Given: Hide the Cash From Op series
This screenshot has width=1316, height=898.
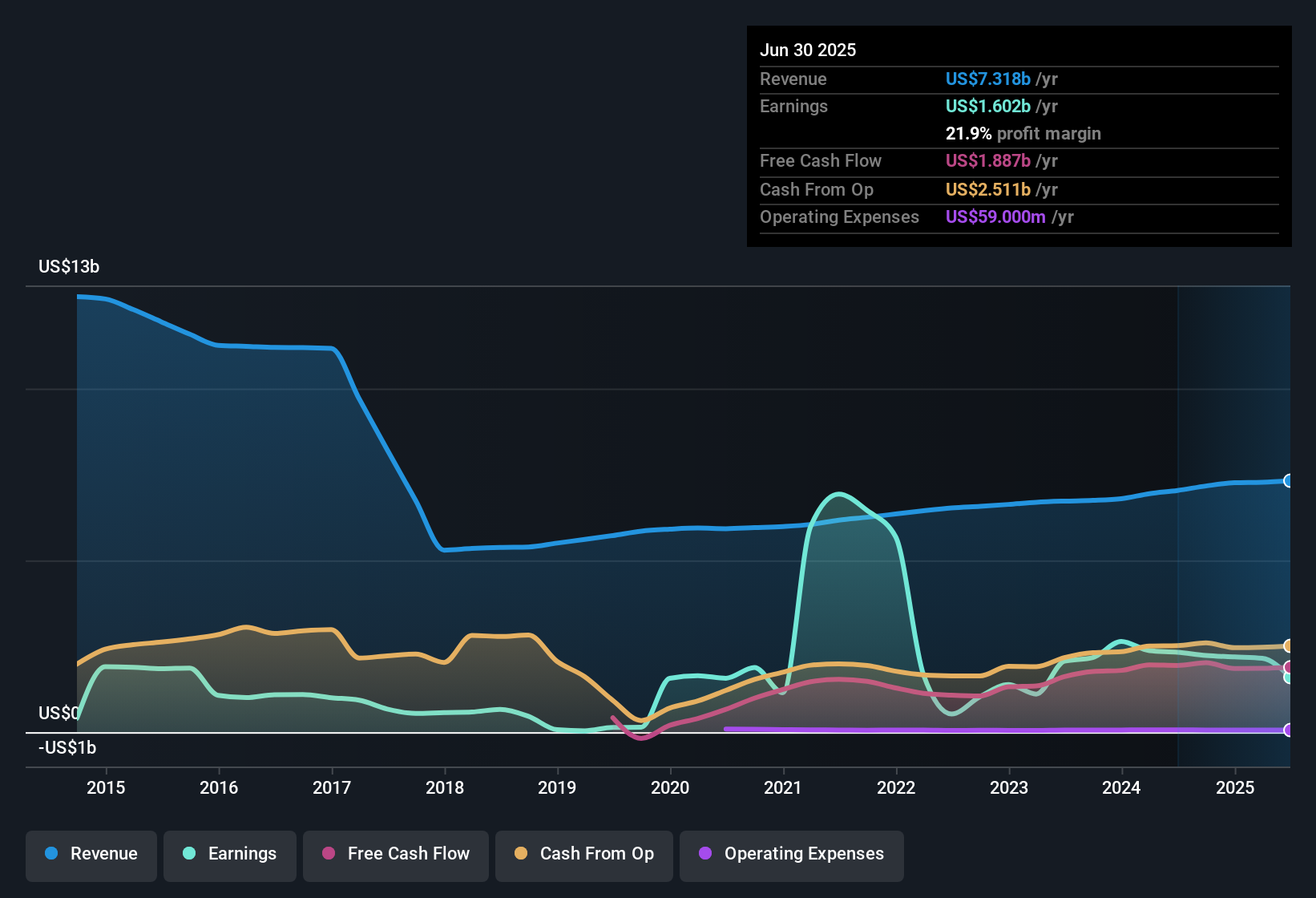Looking at the screenshot, I should [x=584, y=854].
